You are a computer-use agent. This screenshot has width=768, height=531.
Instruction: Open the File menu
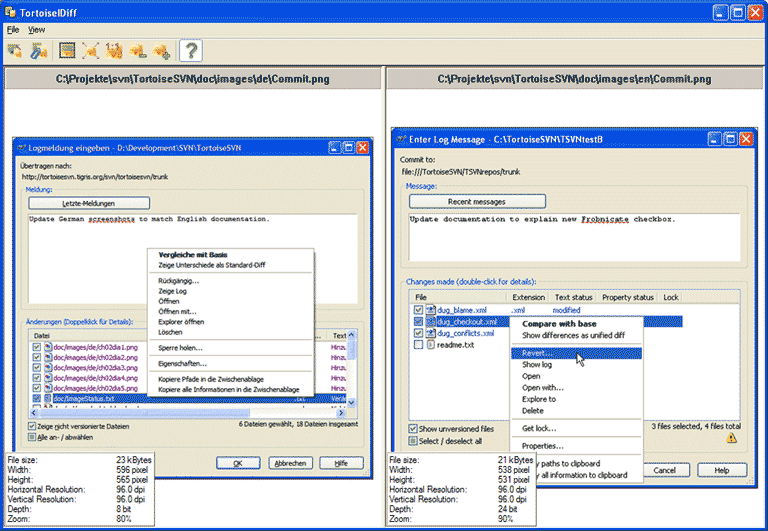[x=12, y=30]
